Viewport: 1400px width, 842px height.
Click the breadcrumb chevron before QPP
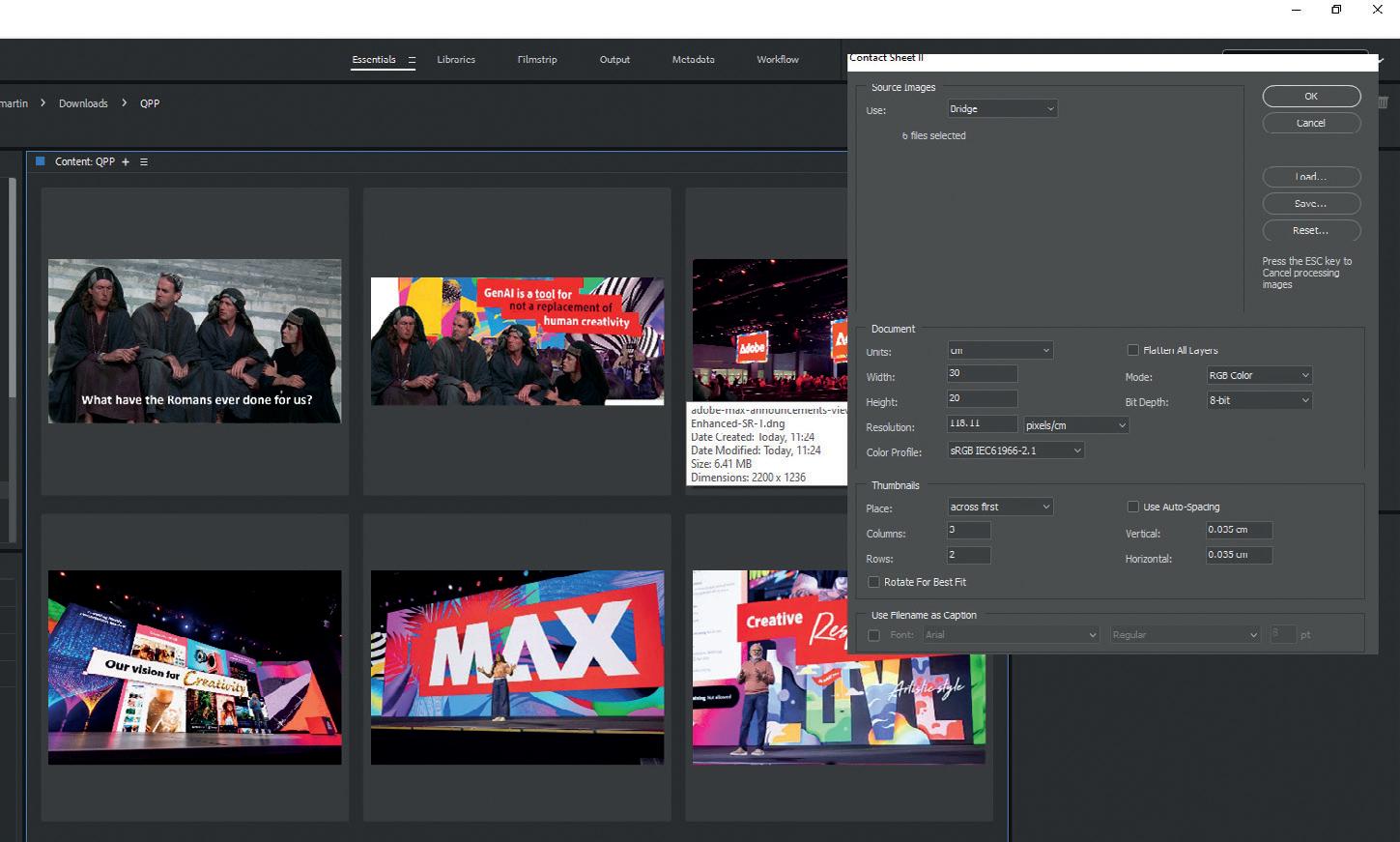tap(124, 102)
